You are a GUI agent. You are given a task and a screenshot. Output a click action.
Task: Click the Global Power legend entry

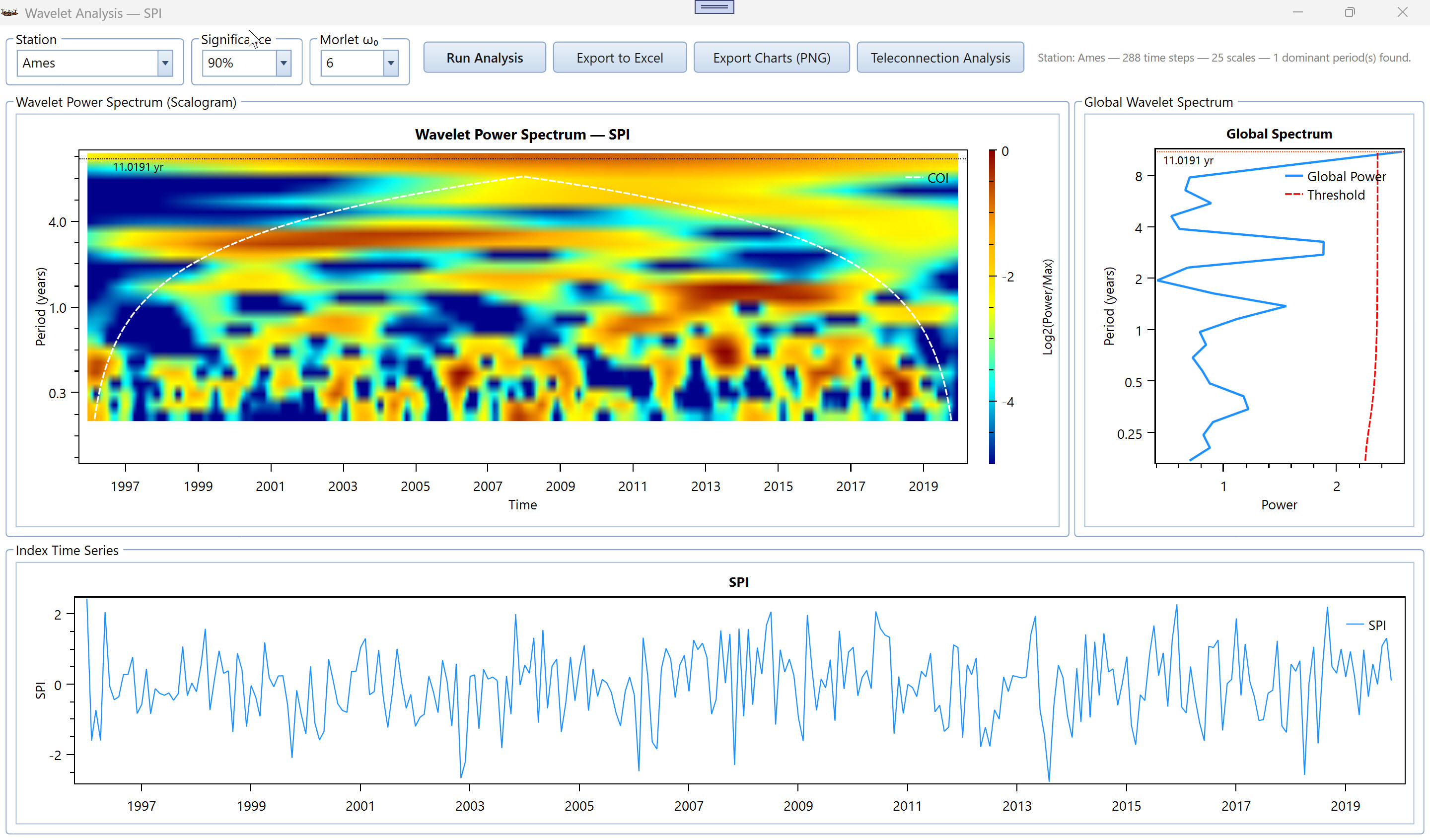(x=1335, y=177)
